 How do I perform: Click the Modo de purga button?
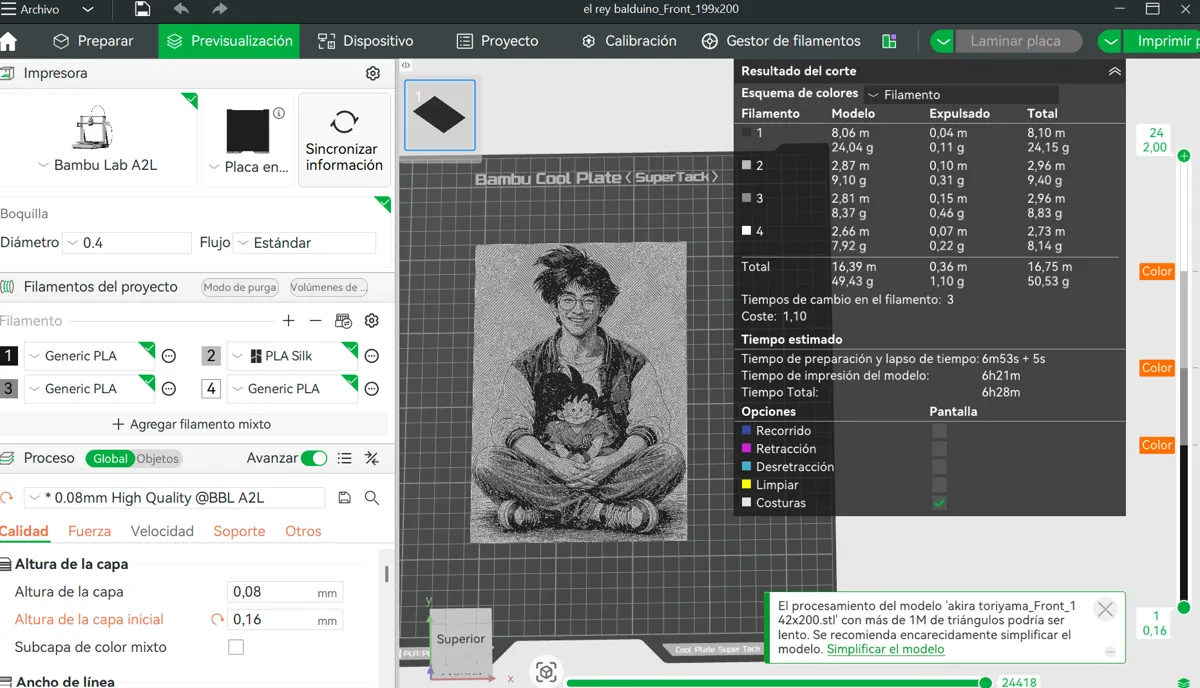(x=240, y=287)
